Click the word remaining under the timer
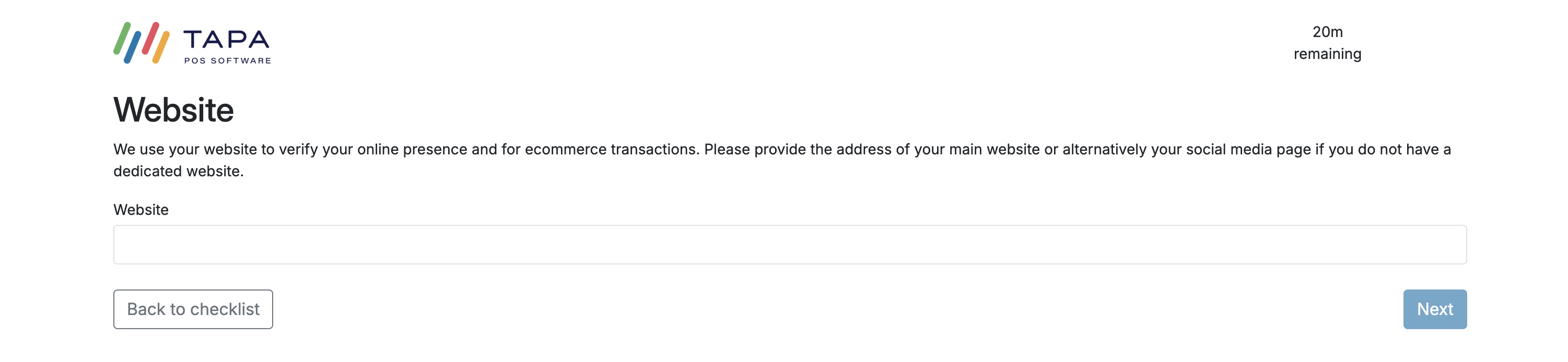Image resolution: width=1568 pixels, height=362 pixels. click(x=1327, y=54)
